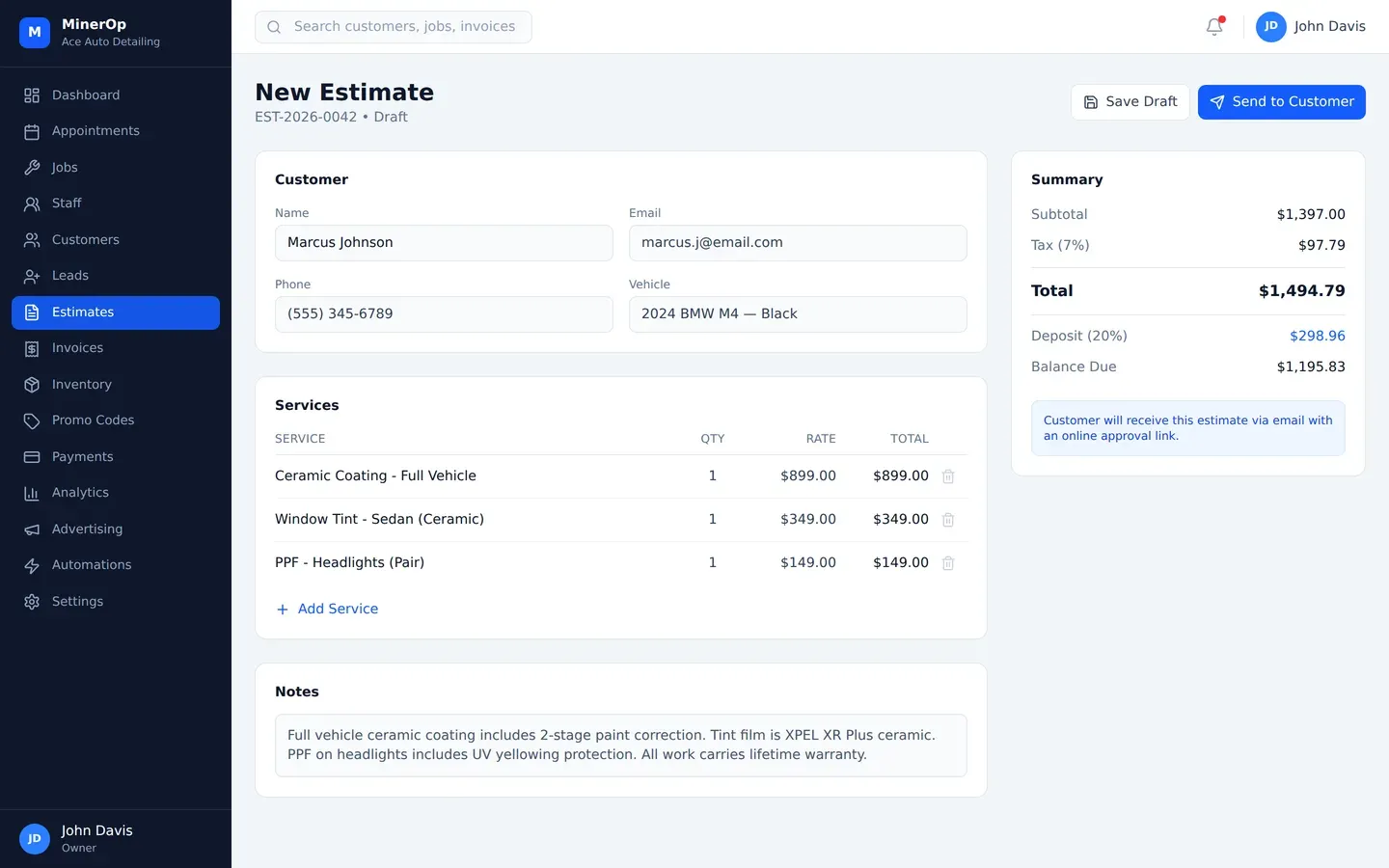The image size is (1389, 868).
Task: Navigate to Invoices in the sidebar
Action: click(75, 347)
